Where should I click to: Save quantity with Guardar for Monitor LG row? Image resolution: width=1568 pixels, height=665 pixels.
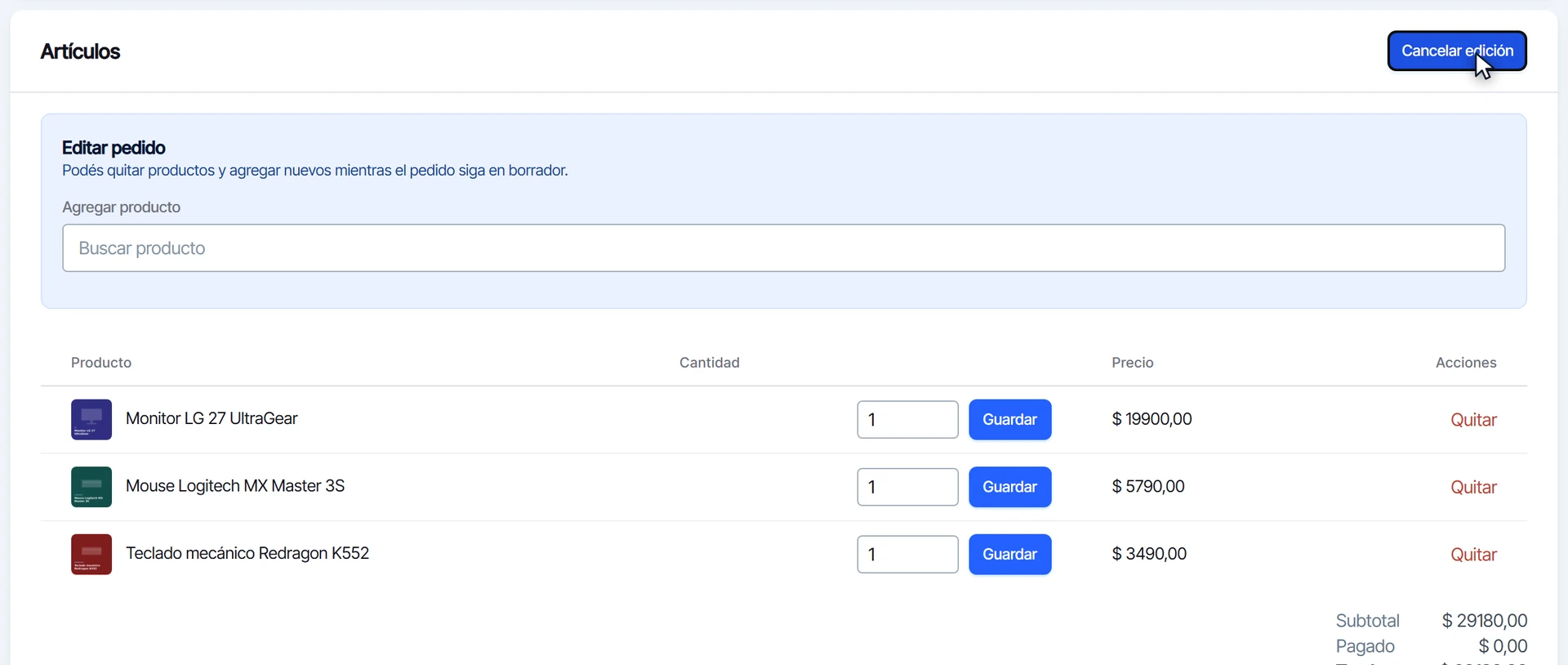pyautogui.click(x=1010, y=419)
